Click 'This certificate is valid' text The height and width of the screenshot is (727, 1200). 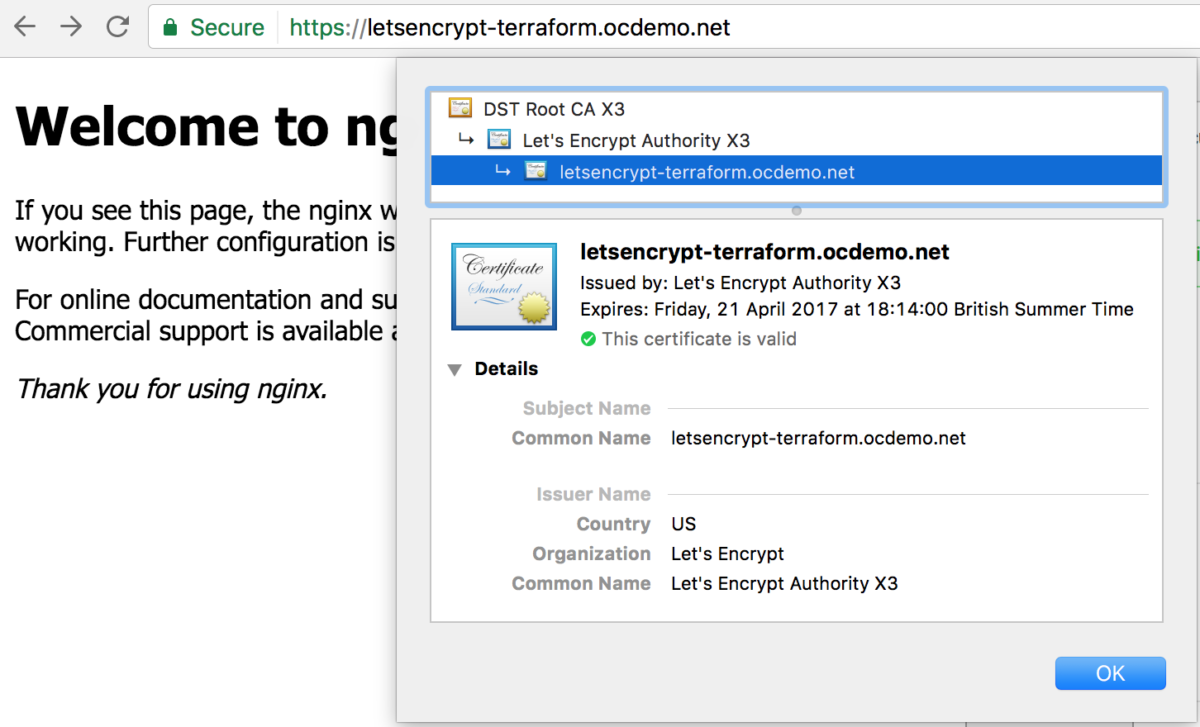coord(699,339)
